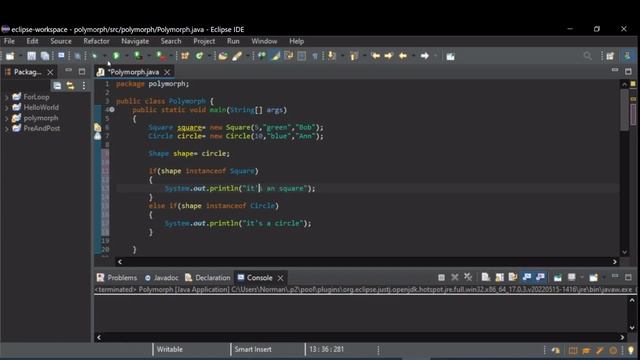Click the Save toolbar icon
The width and height of the screenshot is (640, 360).
pos(31,56)
